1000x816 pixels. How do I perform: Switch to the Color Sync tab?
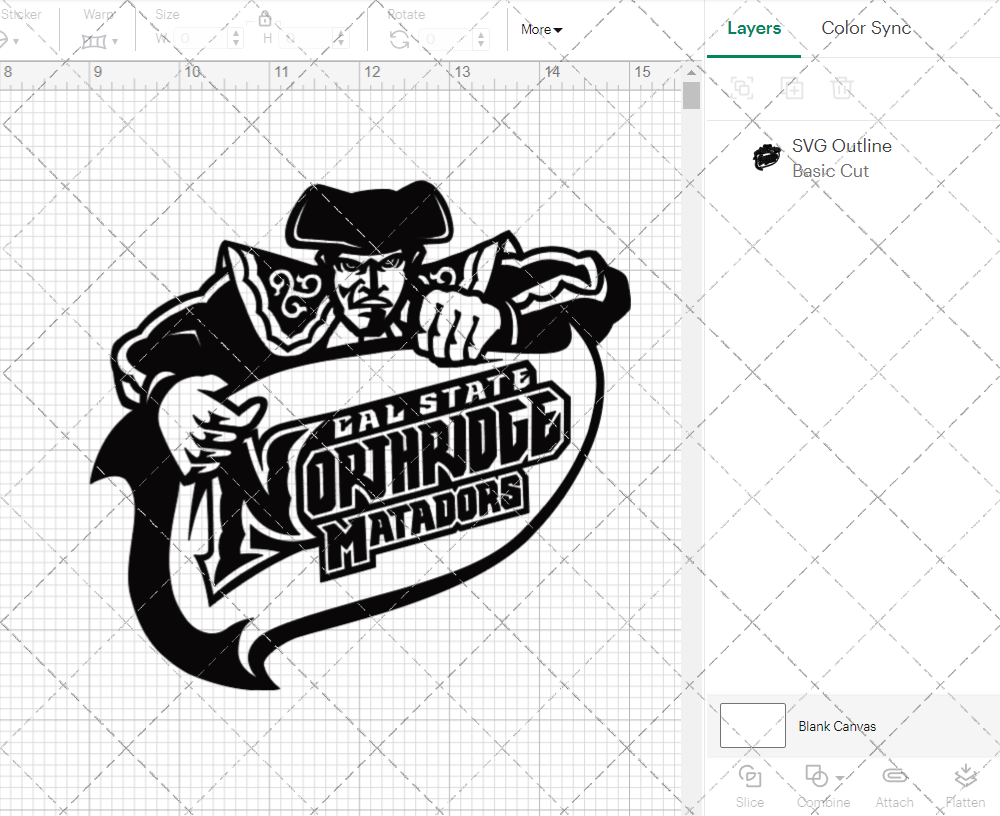pyautogui.click(x=866, y=28)
